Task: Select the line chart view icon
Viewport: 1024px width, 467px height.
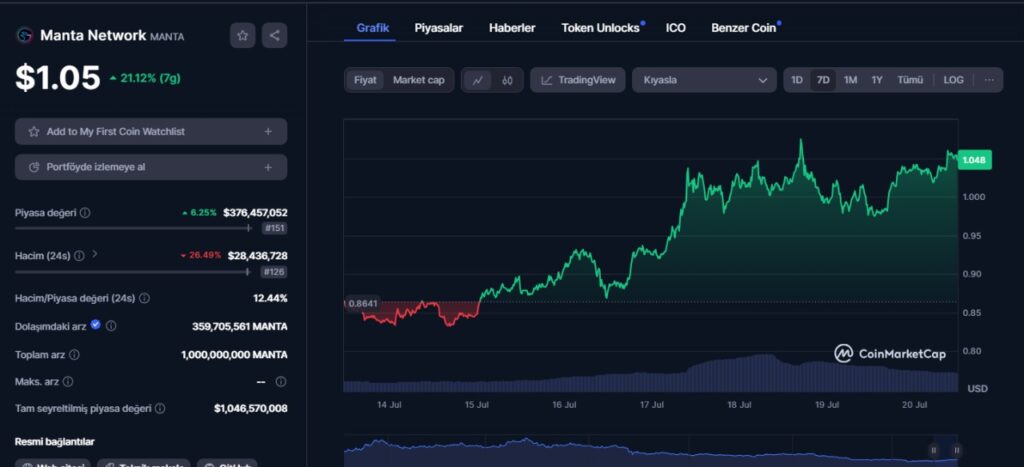Action: [478, 80]
